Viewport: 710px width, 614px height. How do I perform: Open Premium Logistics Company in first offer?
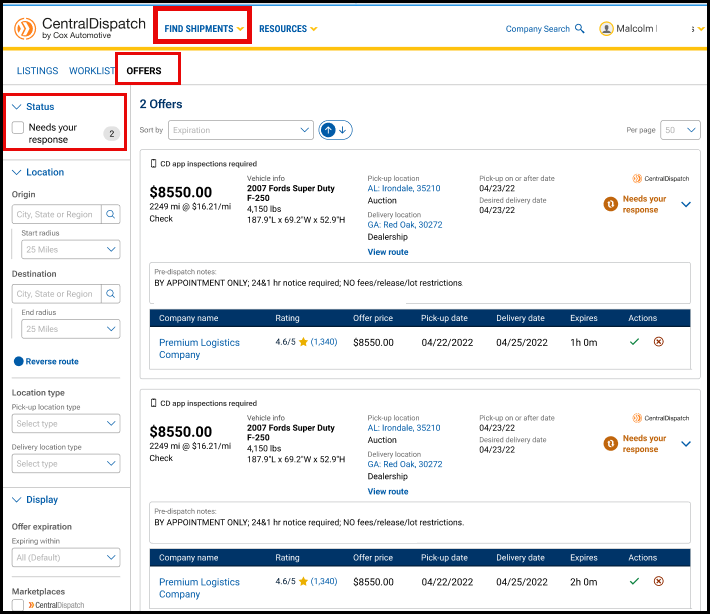(x=199, y=349)
